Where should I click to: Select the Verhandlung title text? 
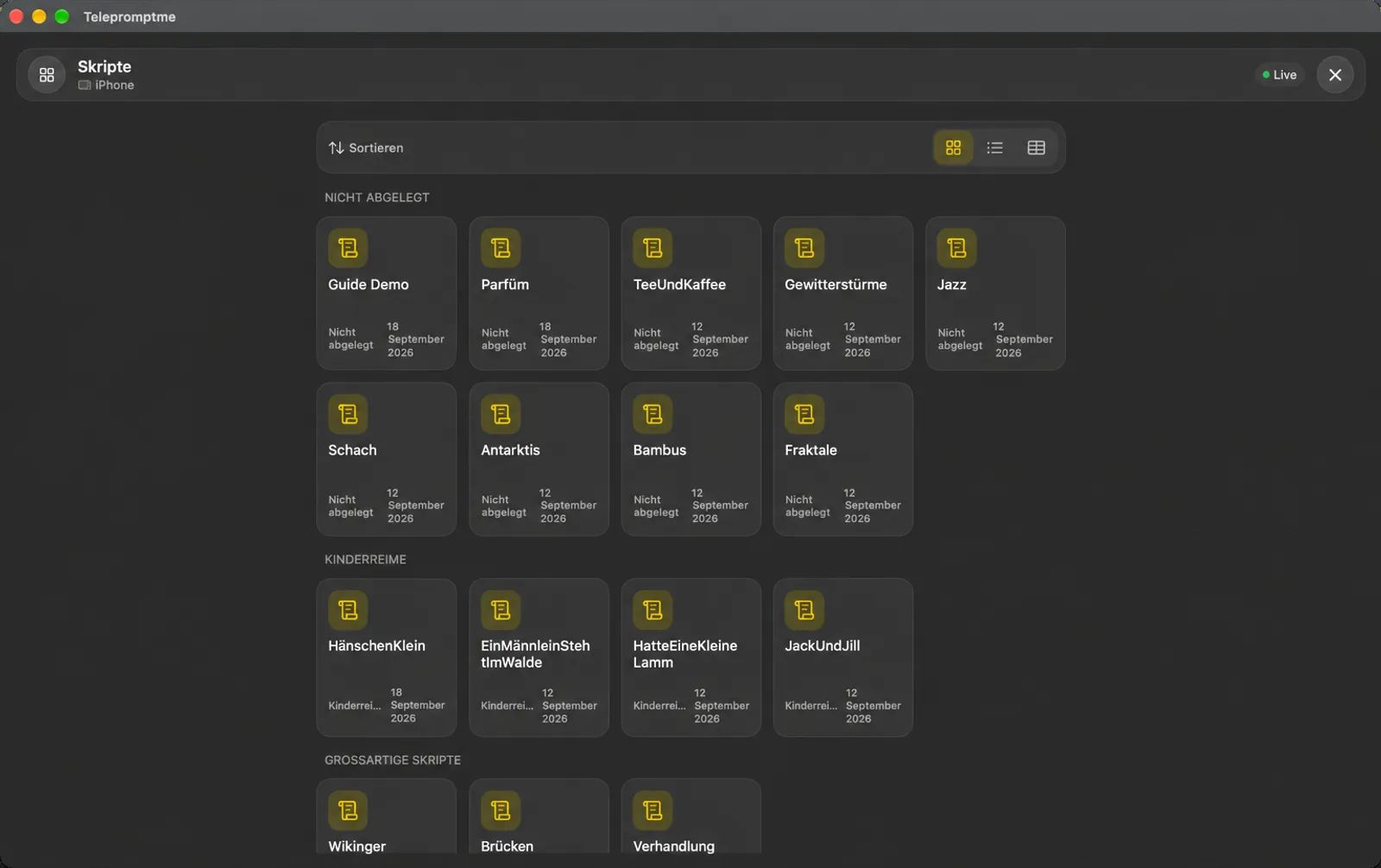click(673, 846)
